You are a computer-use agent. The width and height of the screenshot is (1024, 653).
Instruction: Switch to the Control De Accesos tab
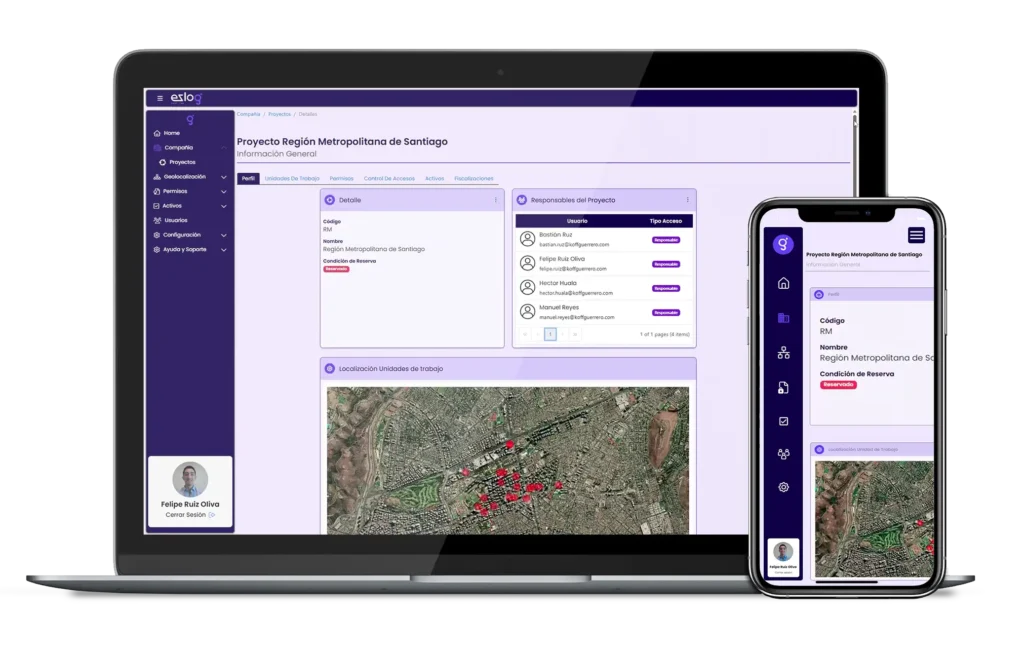(388, 178)
